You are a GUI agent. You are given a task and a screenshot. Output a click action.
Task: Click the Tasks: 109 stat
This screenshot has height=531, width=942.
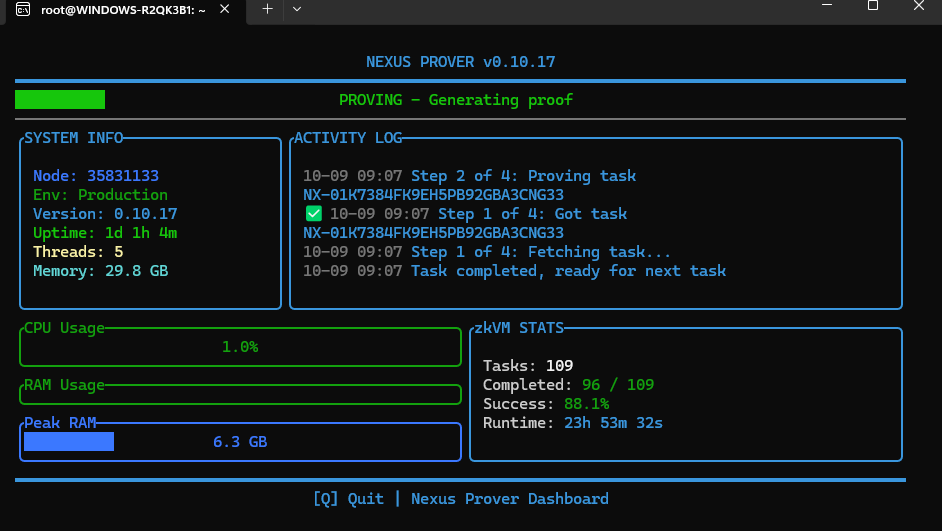point(528,366)
